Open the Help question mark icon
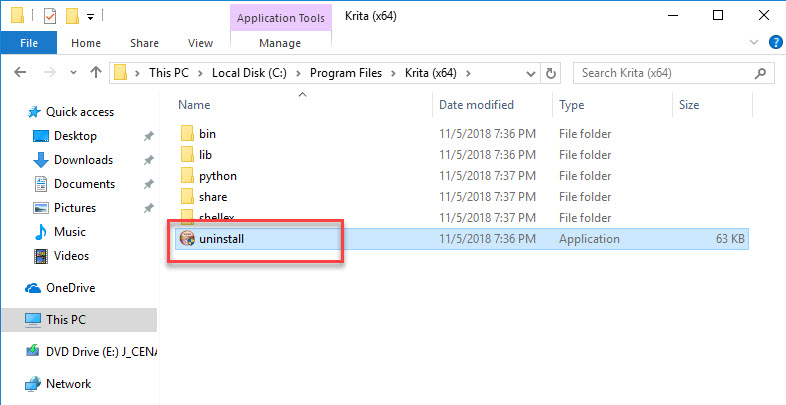786x405 pixels. pyautogui.click(x=775, y=43)
